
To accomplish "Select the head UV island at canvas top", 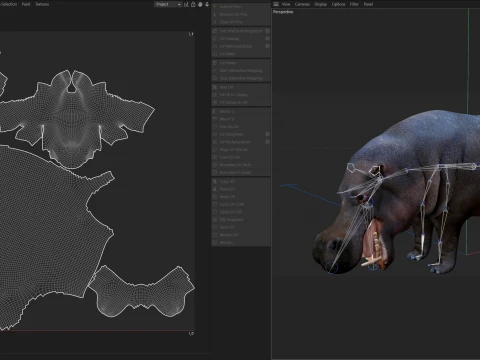I will [72, 120].
